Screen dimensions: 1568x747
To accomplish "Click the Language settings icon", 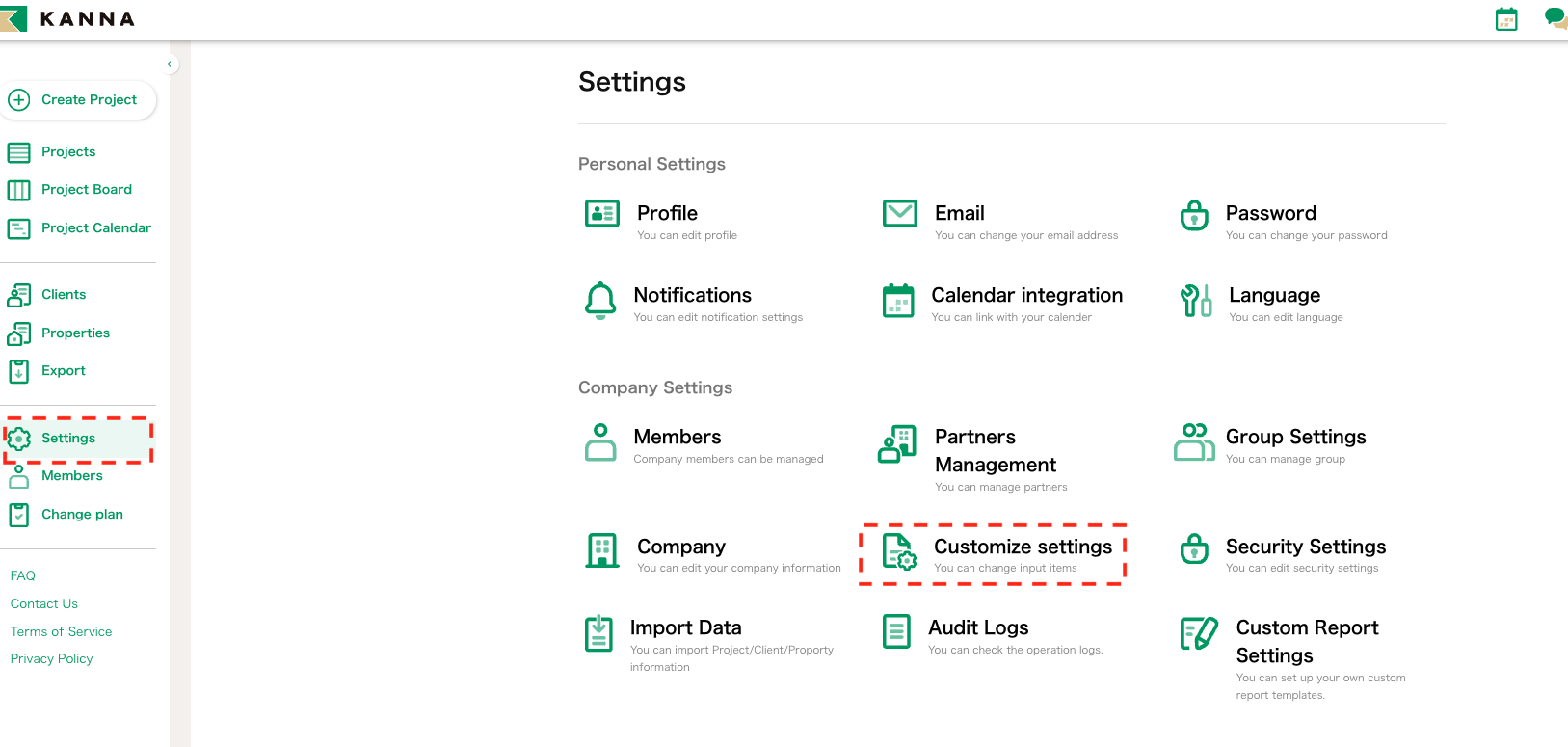I will [x=1196, y=301].
